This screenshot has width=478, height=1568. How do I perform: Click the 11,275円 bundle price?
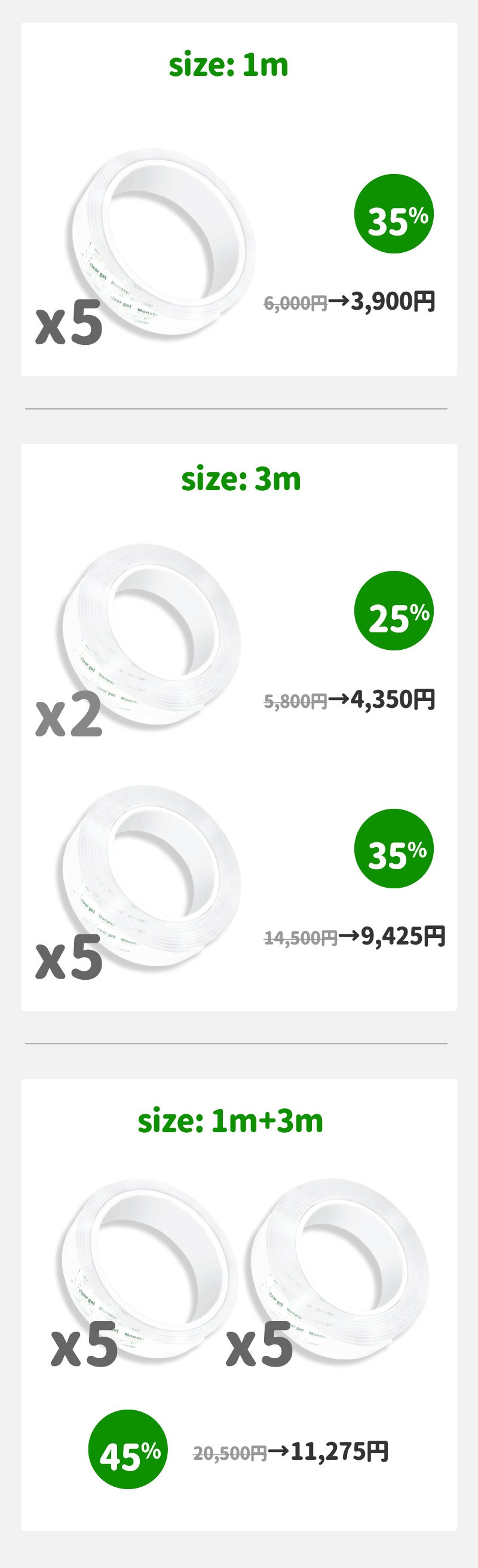(x=339, y=1450)
